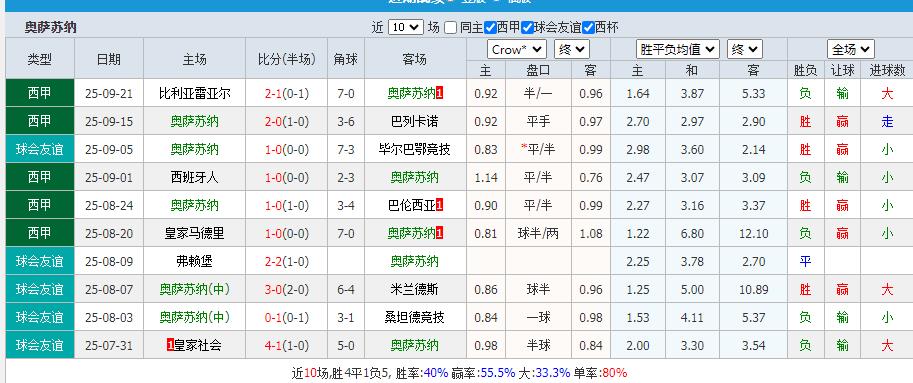Click the 4-1(1-0) score on 25-07-31
913x383 pixels.
(x=286, y=345)
